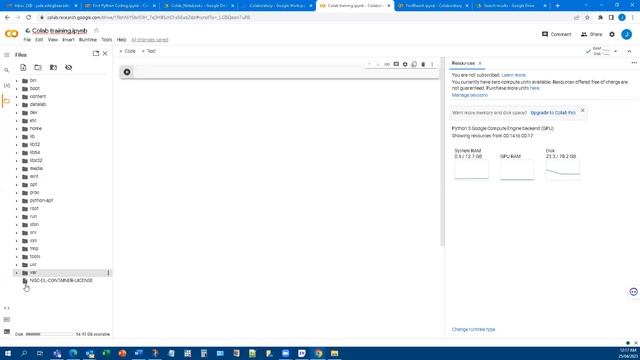
Task: Click the Share button
Action: [x=591, y=34]
